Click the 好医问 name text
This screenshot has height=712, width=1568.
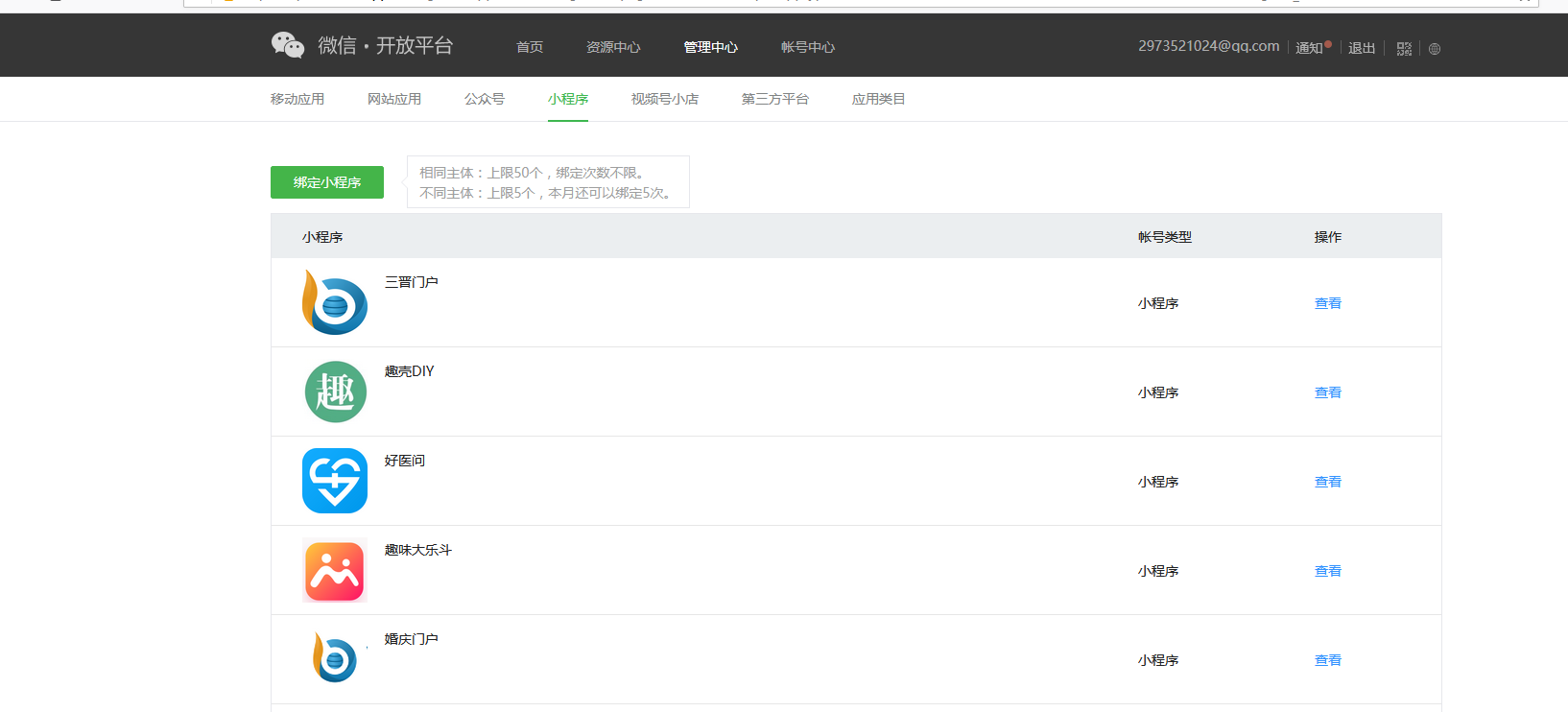pyautogui.click(x=405, y=461)
